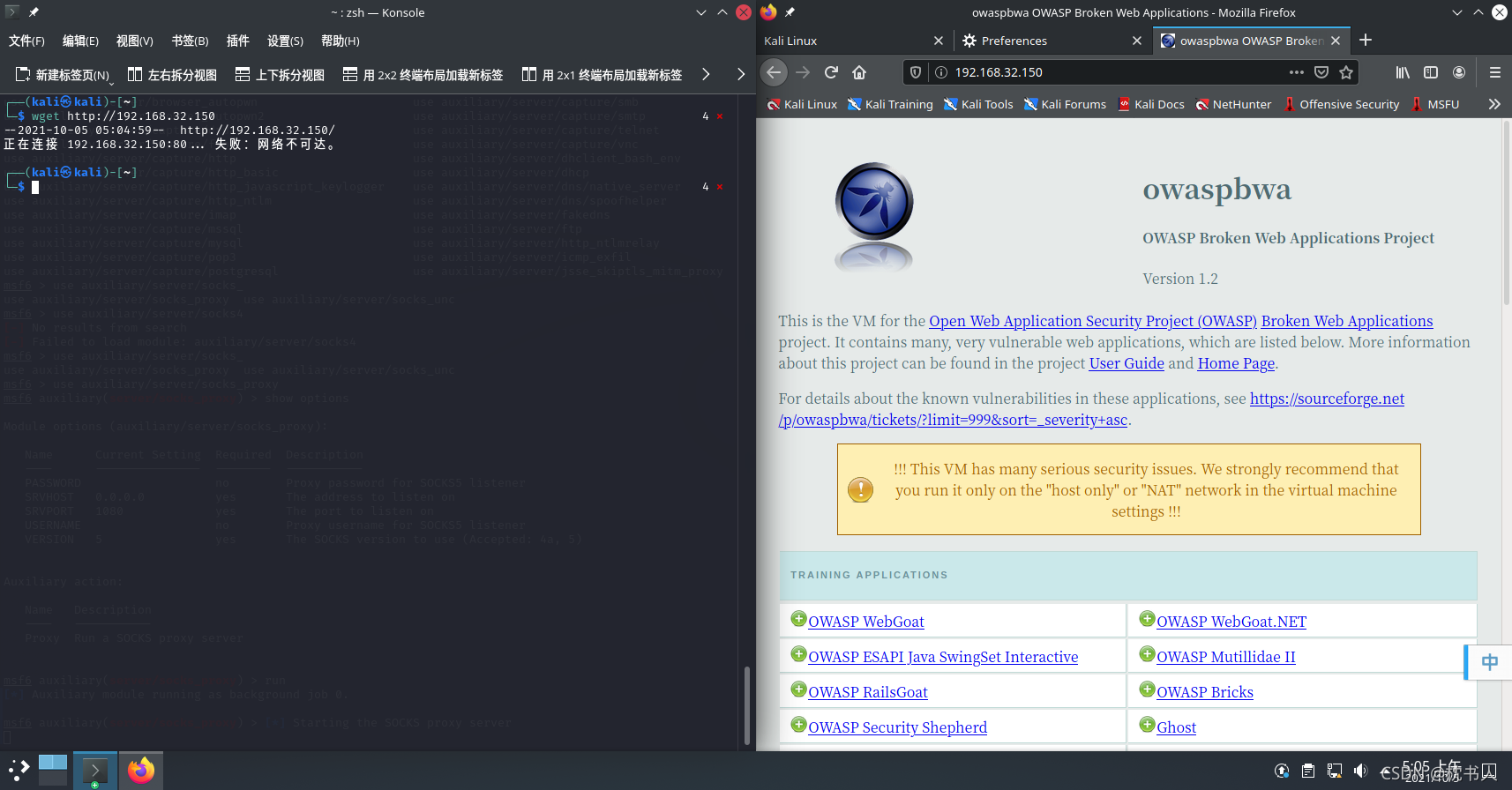Click the volume tray icon
The image size is (1512, 790).
pyautogui.click(x=1361, y=771)
